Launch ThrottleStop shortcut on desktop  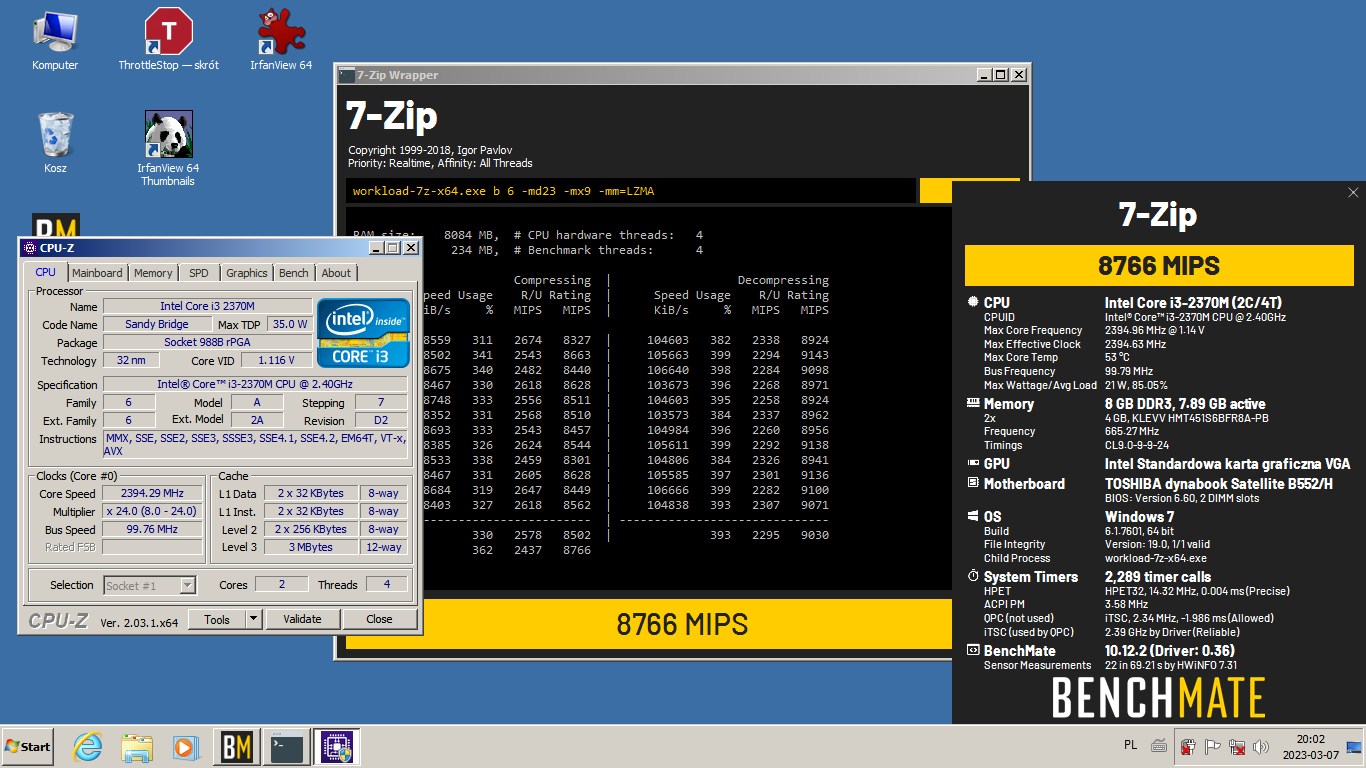click(x=168, y=40)
